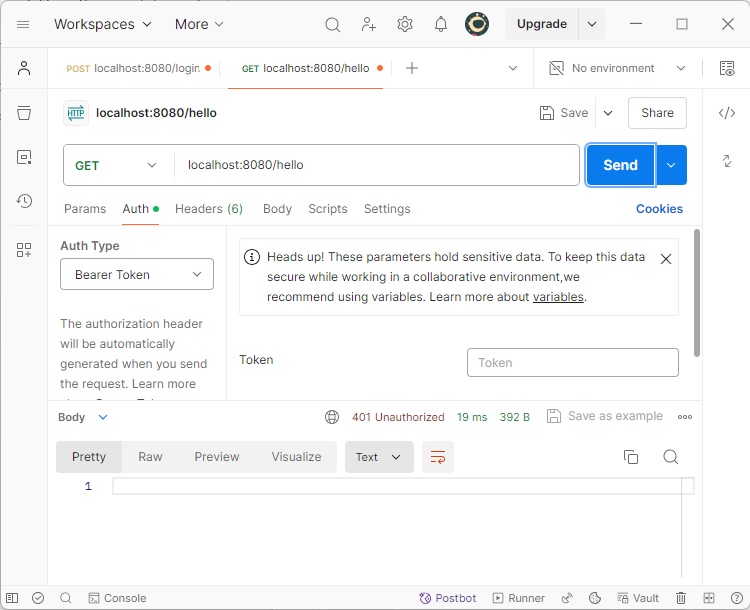The image size is (750, 610).
Task: Copy the response body to clipboard
Action: tap(631, 457)
